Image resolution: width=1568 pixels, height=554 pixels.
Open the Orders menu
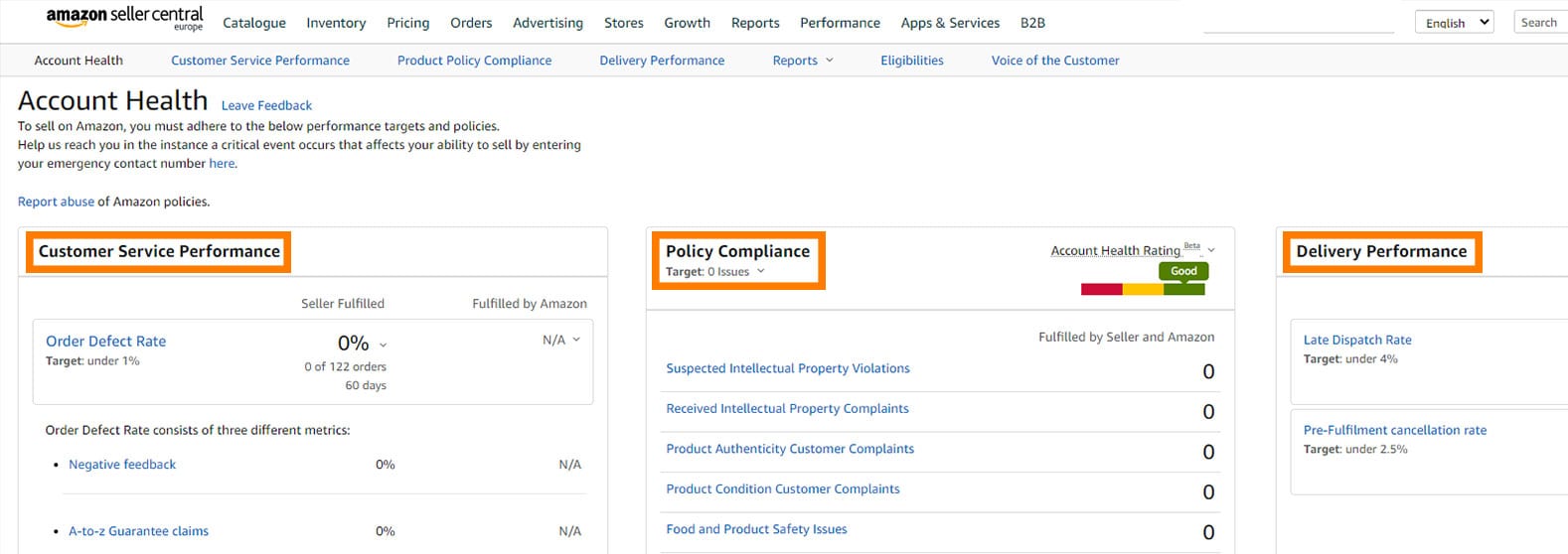click(471, 23)
